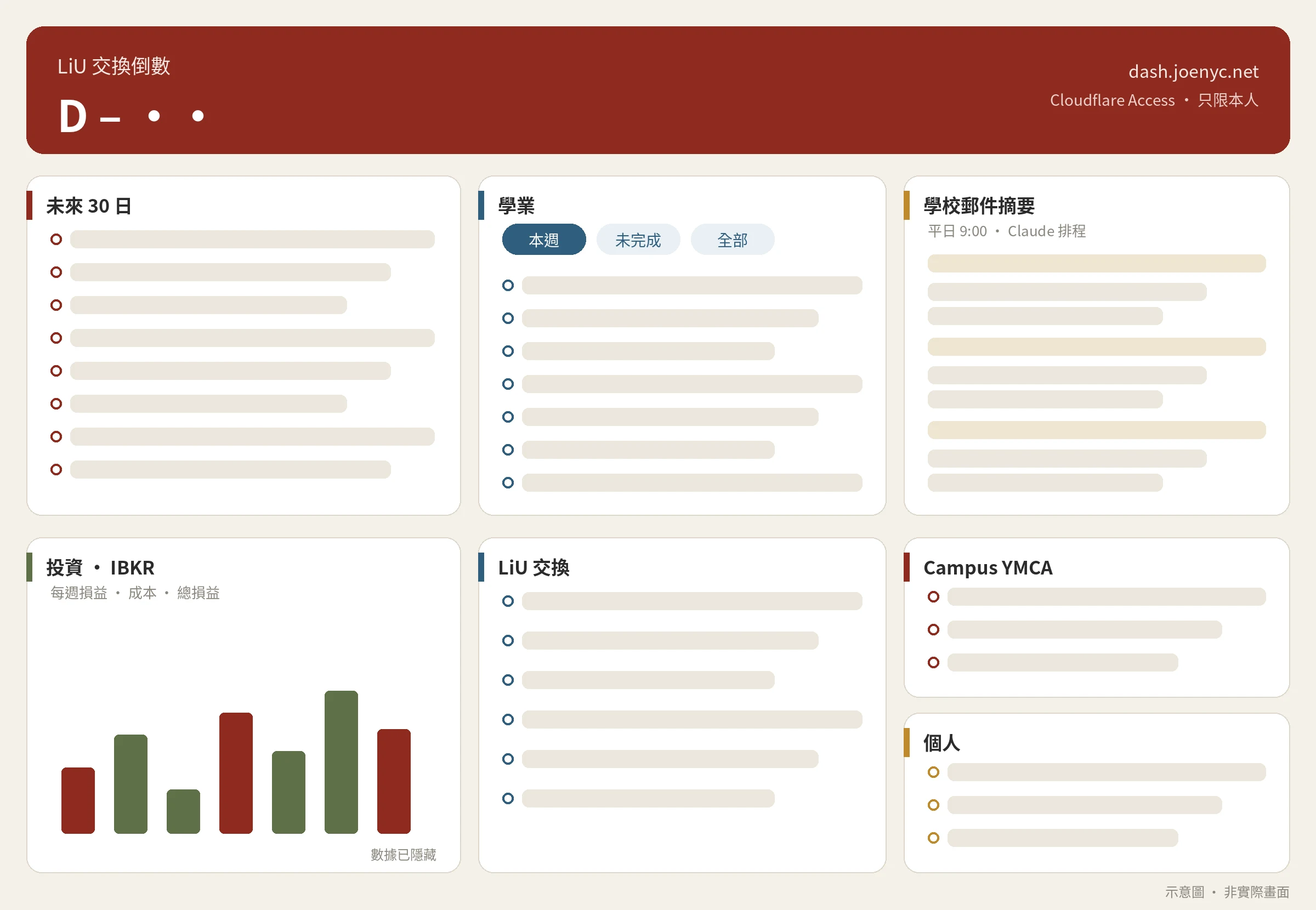Select the 未完成 filter tab
The height and width of the screenshot is (910, 1316).
pos(638,240)
